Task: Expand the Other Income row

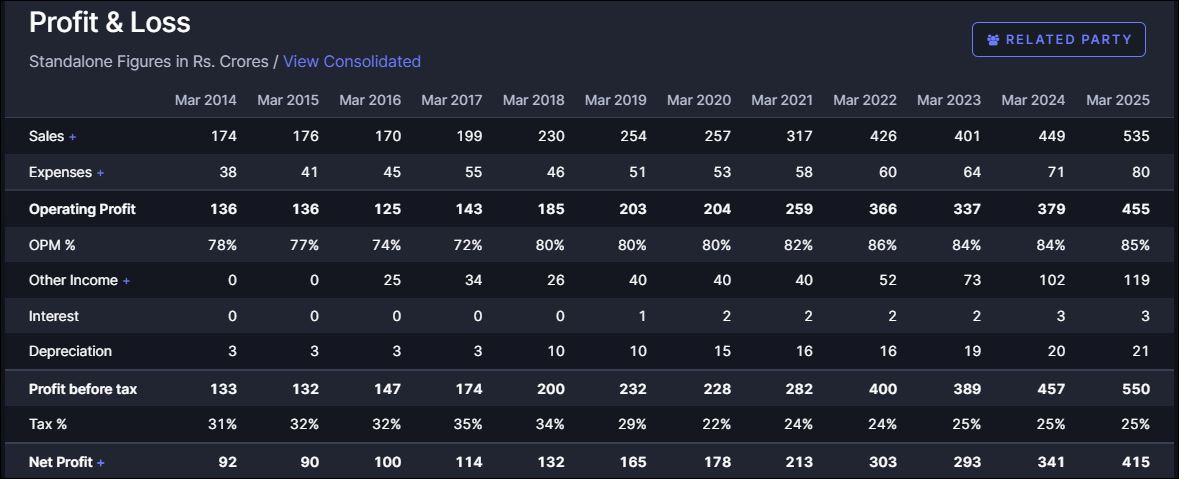Action: [x=126, y=281]
